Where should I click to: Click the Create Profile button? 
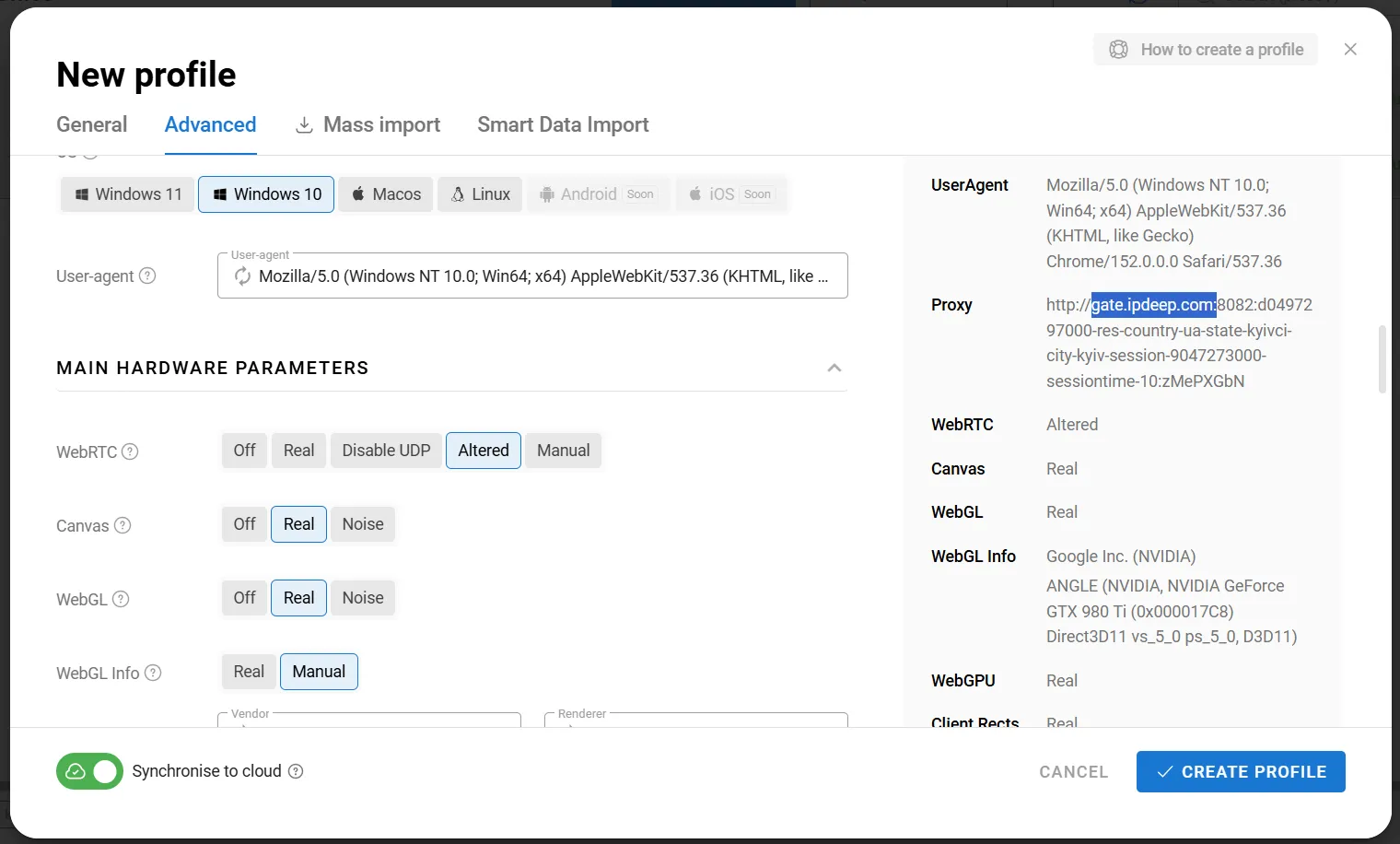tap(1241, 771)
